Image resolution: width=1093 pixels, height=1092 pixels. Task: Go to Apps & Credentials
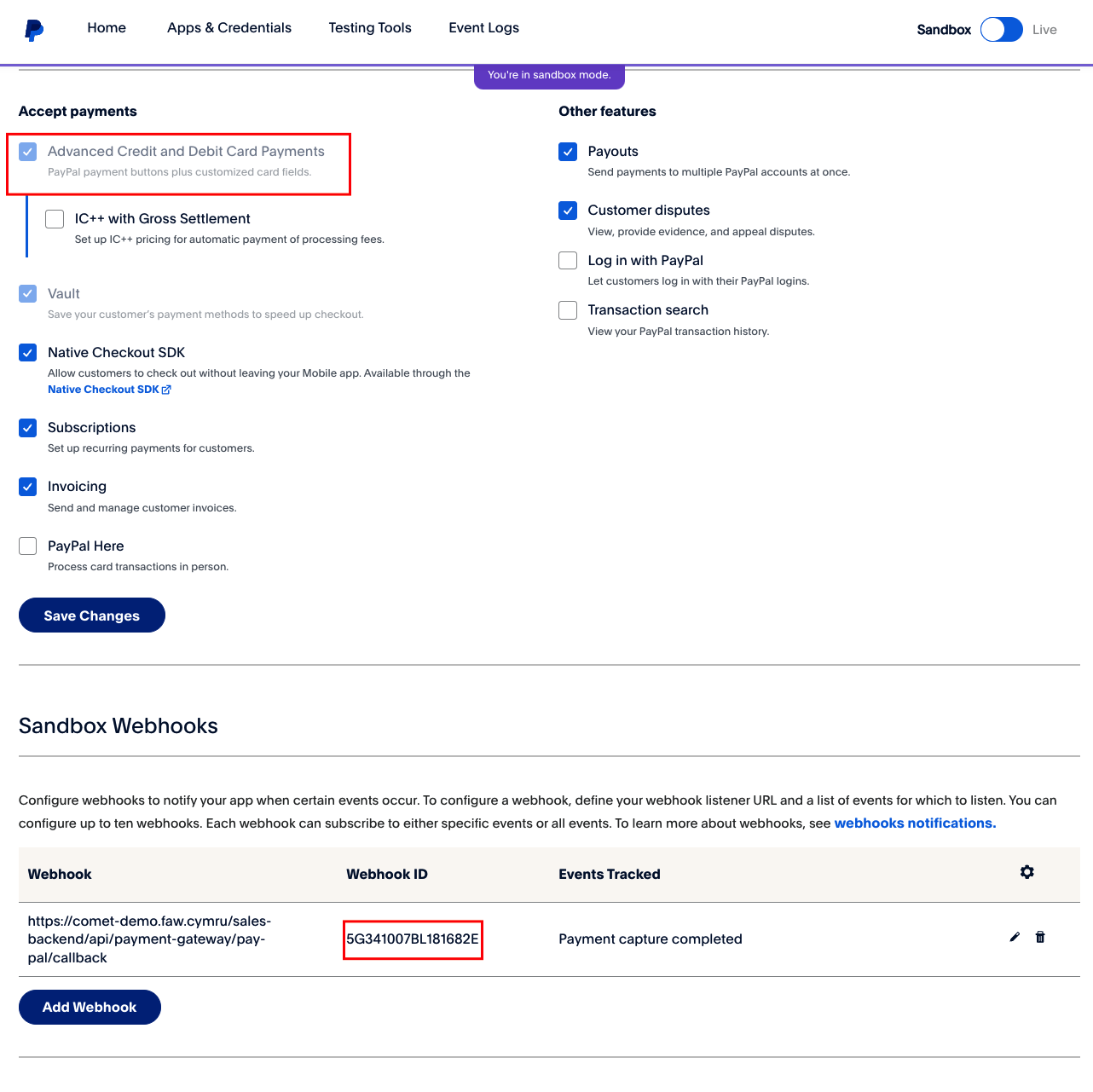click(x=229, y=28)
